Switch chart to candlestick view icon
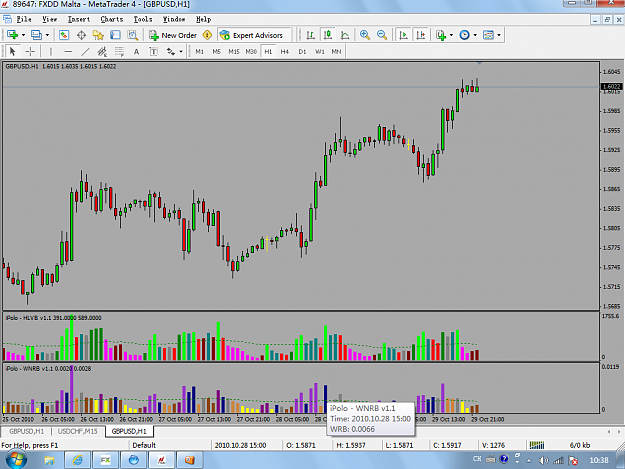This screenshot has width=625, height=469. (x=328, y=35)
